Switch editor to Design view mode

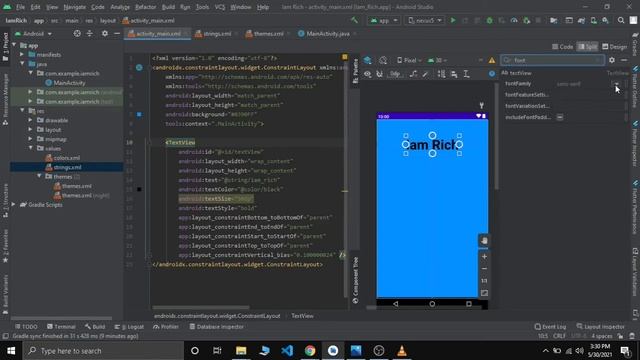pos(614,47)
